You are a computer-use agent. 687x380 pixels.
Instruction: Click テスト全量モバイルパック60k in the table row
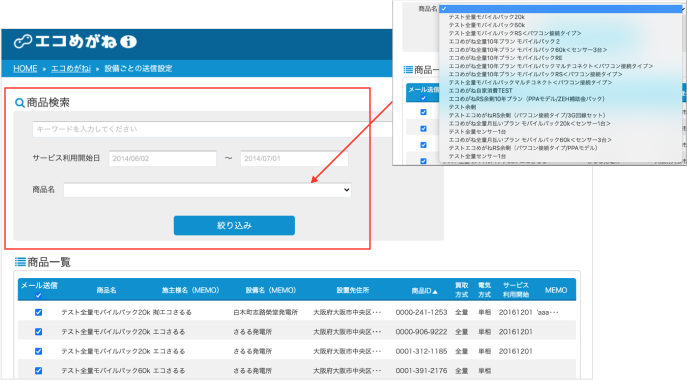click(x=106, y=371)
